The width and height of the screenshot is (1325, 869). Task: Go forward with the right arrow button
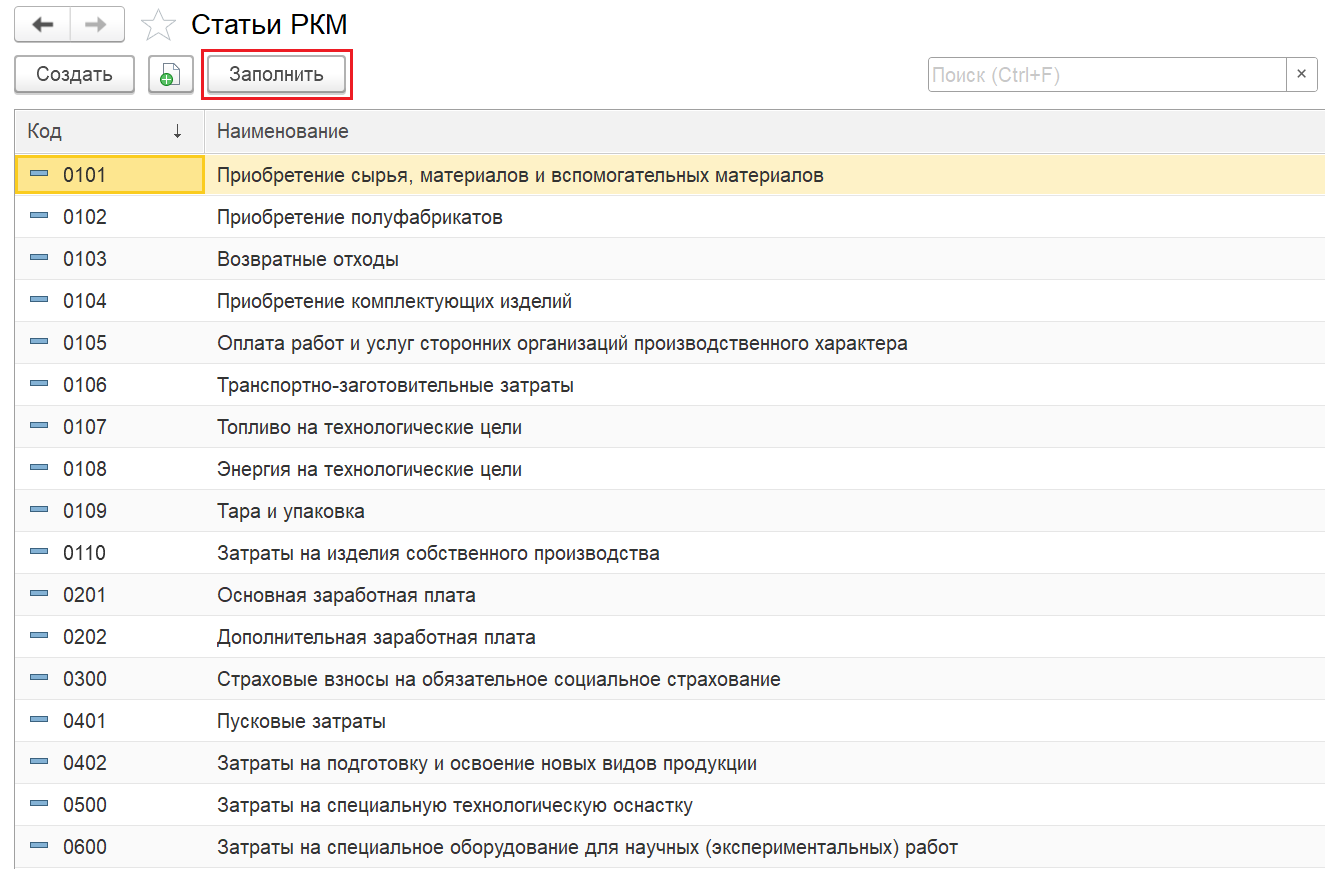pos(97,24)
